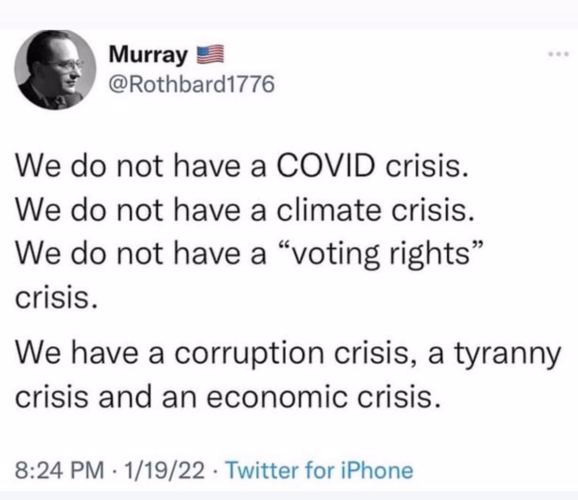The width and height of the screenshot is (578, 500).
Task: Click the word corruption in the tweet
Action: [249, 356]
